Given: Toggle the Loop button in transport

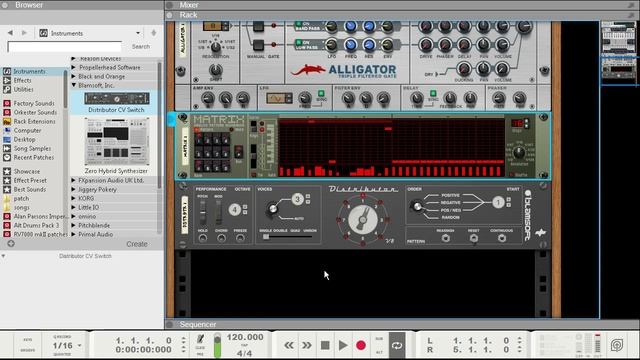Looking at the screenshot, I should 397,345.
